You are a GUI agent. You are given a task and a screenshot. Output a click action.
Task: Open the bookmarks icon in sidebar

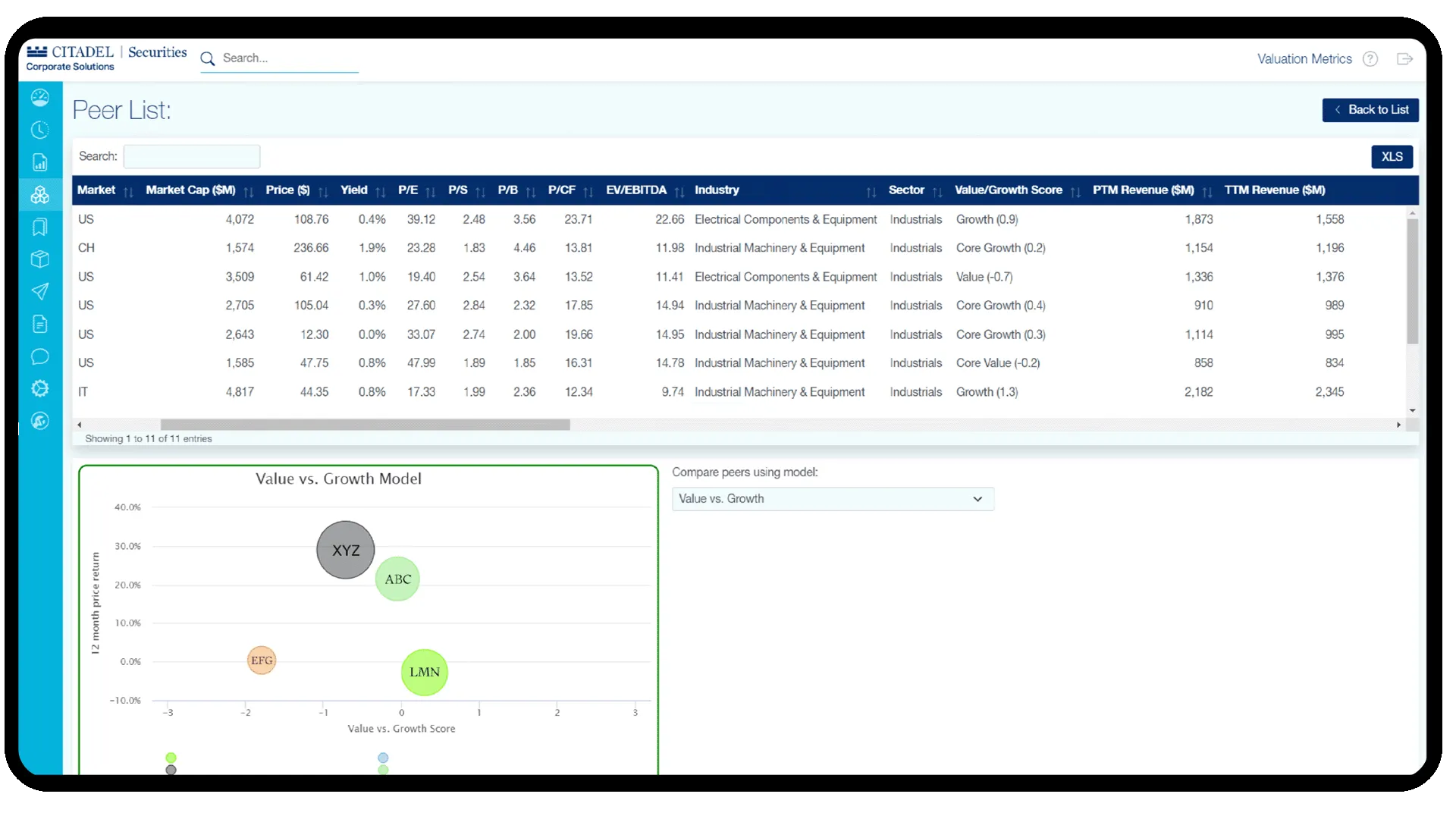click(40, 227)
